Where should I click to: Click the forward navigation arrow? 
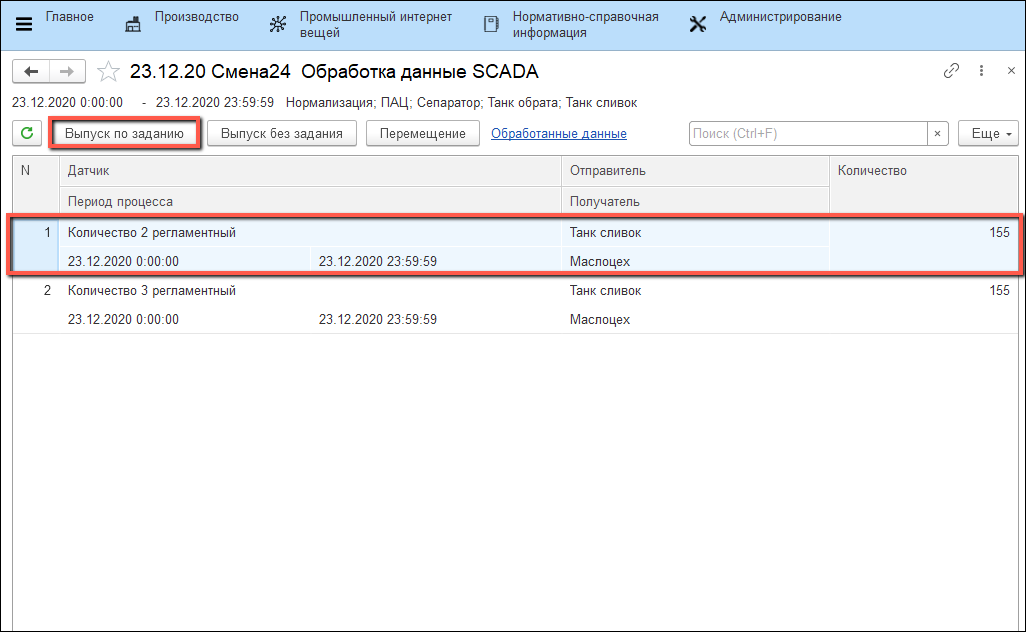(67, 72)
